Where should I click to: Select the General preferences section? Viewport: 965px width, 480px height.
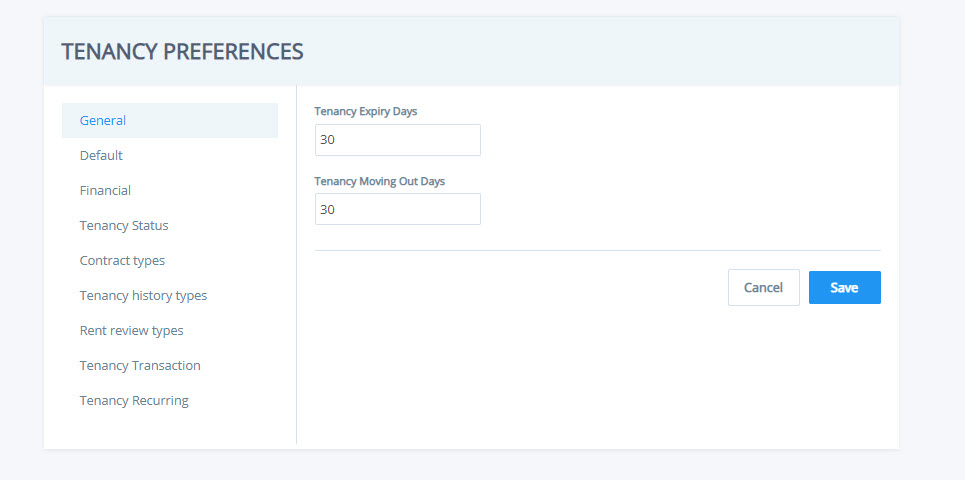(169, 121)
